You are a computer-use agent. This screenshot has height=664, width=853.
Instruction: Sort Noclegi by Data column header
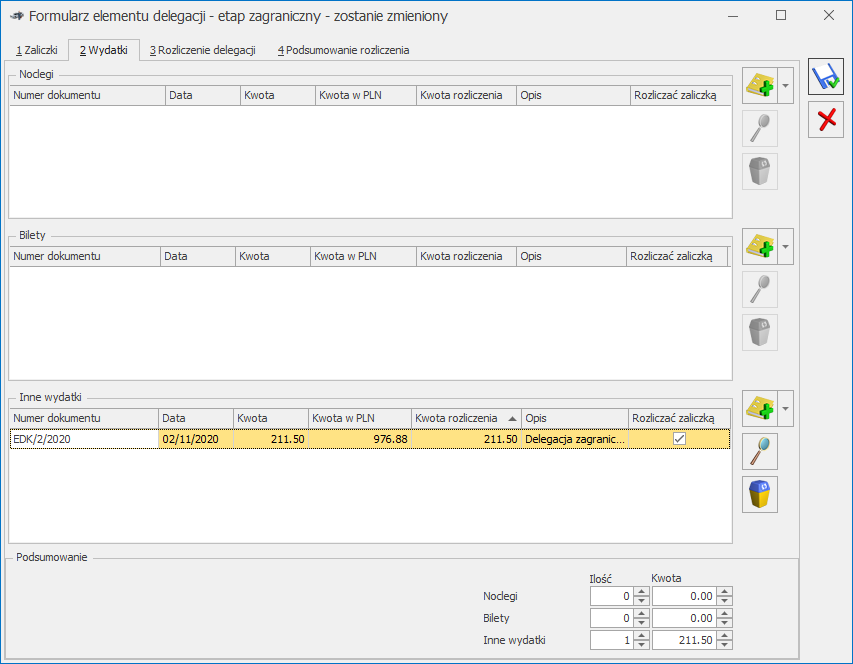(202, 95)
